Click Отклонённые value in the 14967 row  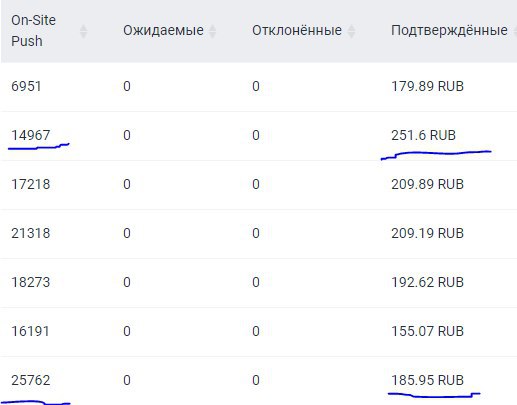coord(256,135)
